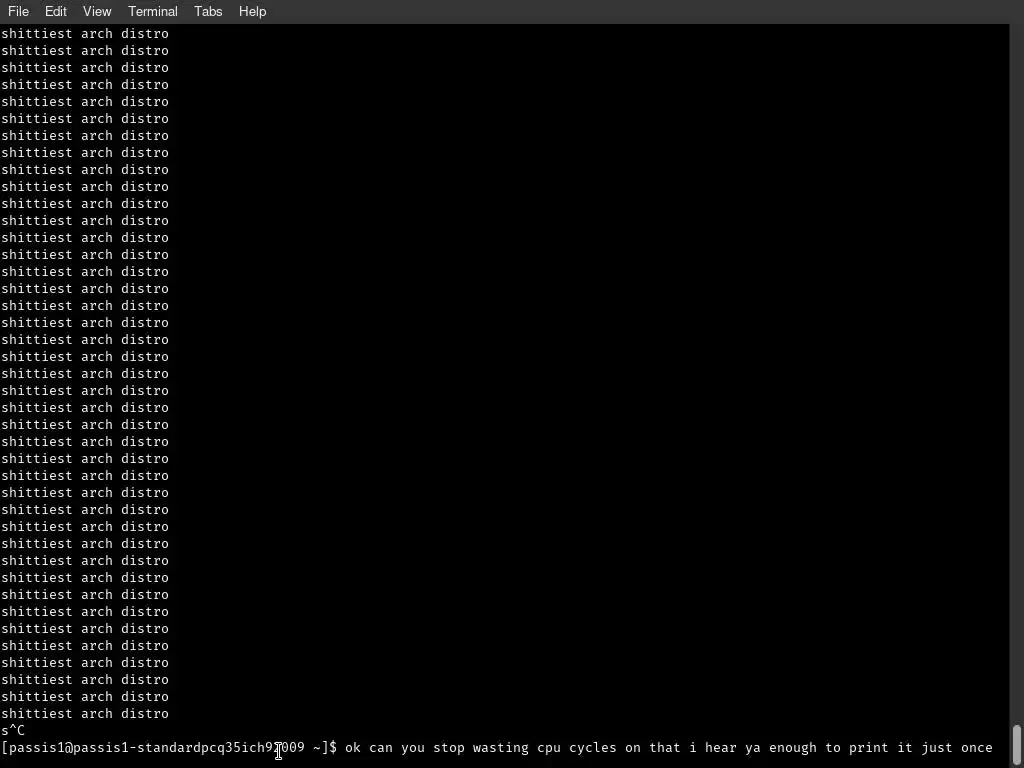Image resolution: width=1024 pixels, height=768 pixels.
Task: Open the Tabs menu
Action: (x=208, y=11)
